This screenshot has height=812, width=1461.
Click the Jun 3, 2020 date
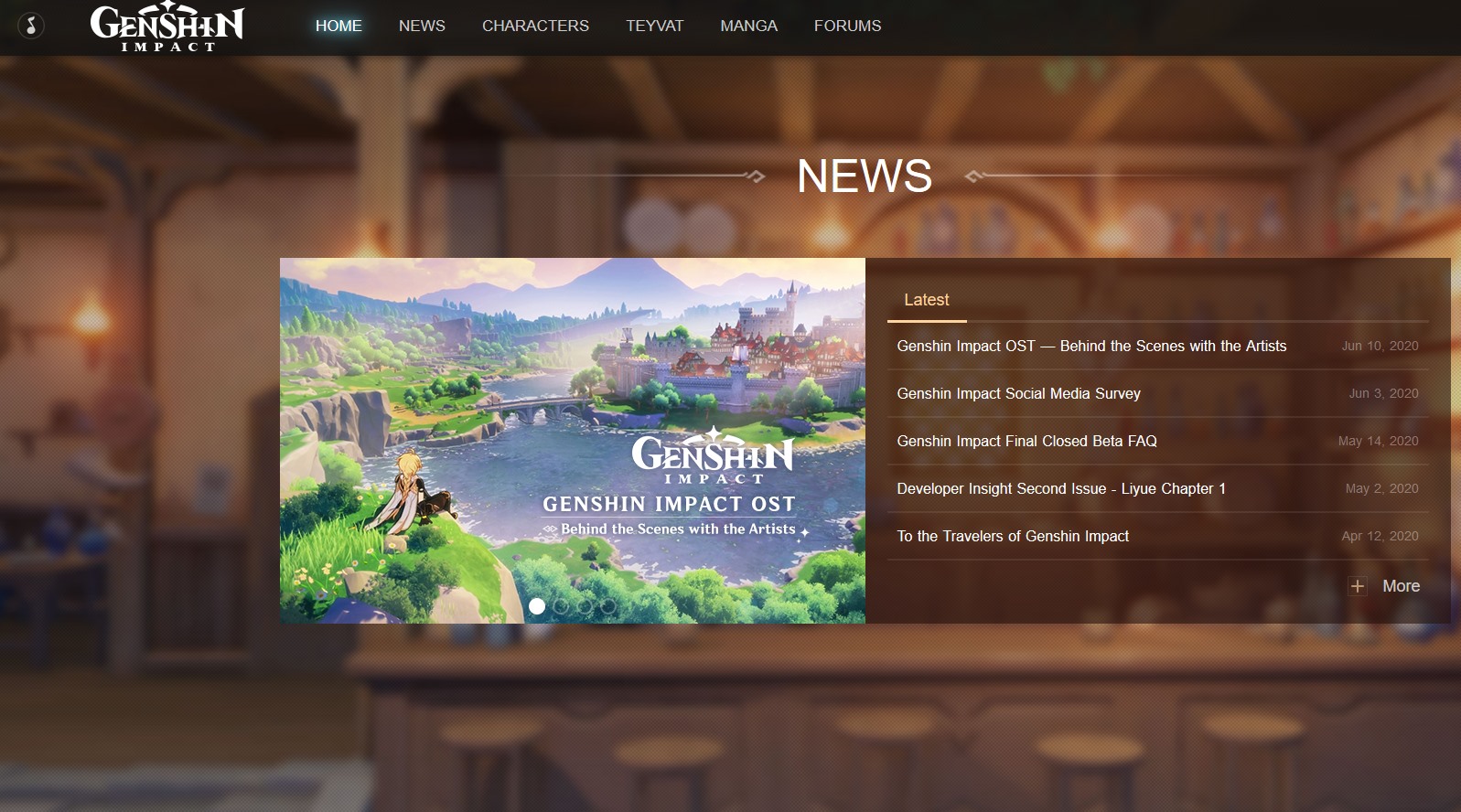[1383, 393]
